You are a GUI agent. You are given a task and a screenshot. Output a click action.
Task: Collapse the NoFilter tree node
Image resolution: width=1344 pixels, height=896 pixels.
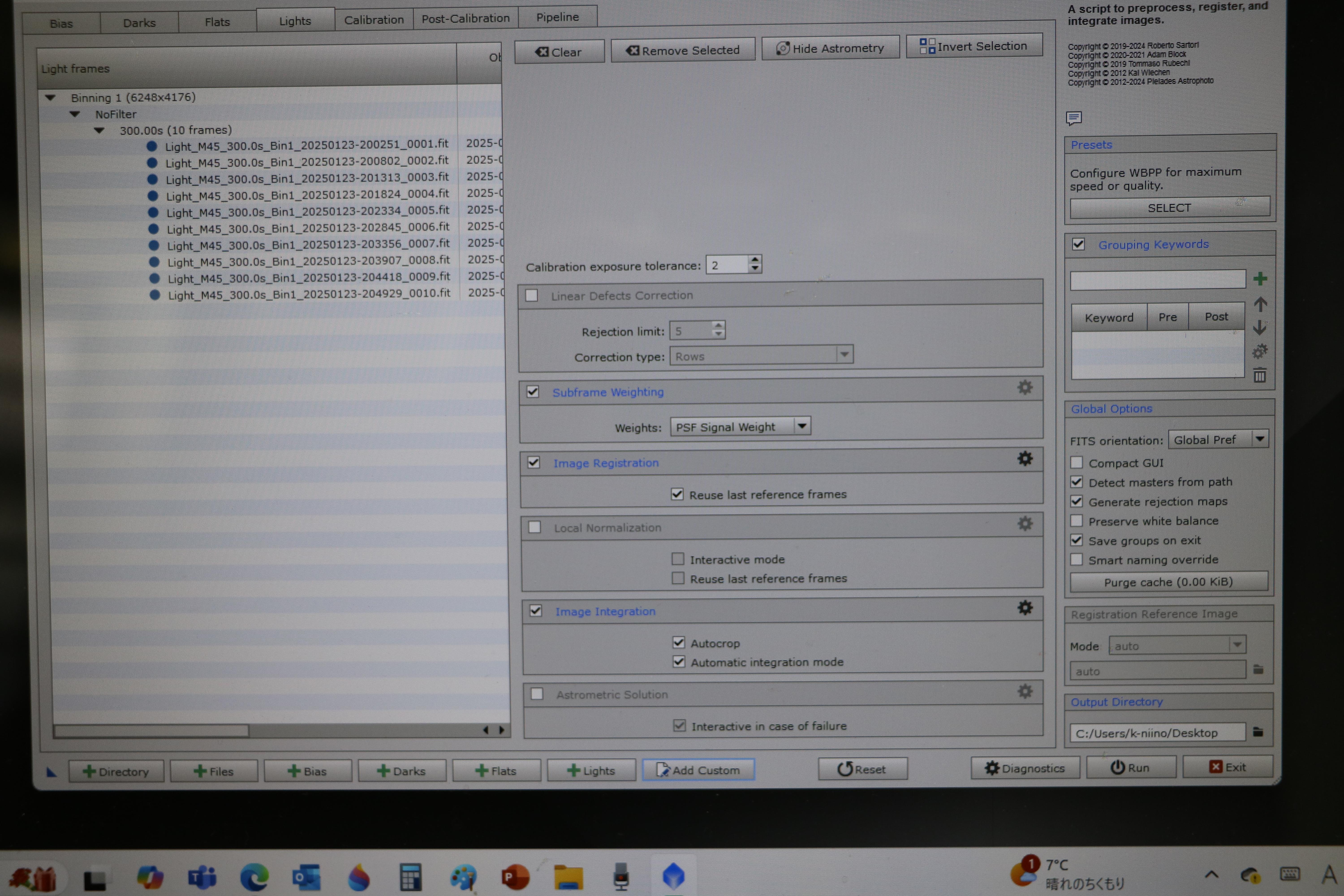point(75,114)
